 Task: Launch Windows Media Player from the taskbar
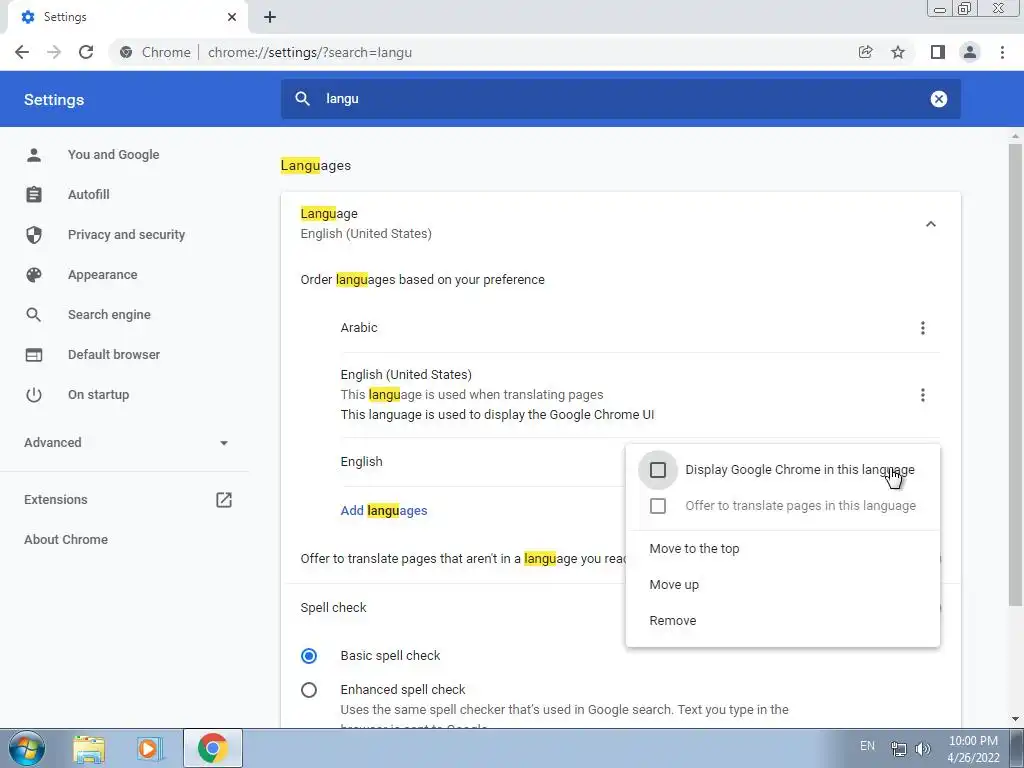150,748
